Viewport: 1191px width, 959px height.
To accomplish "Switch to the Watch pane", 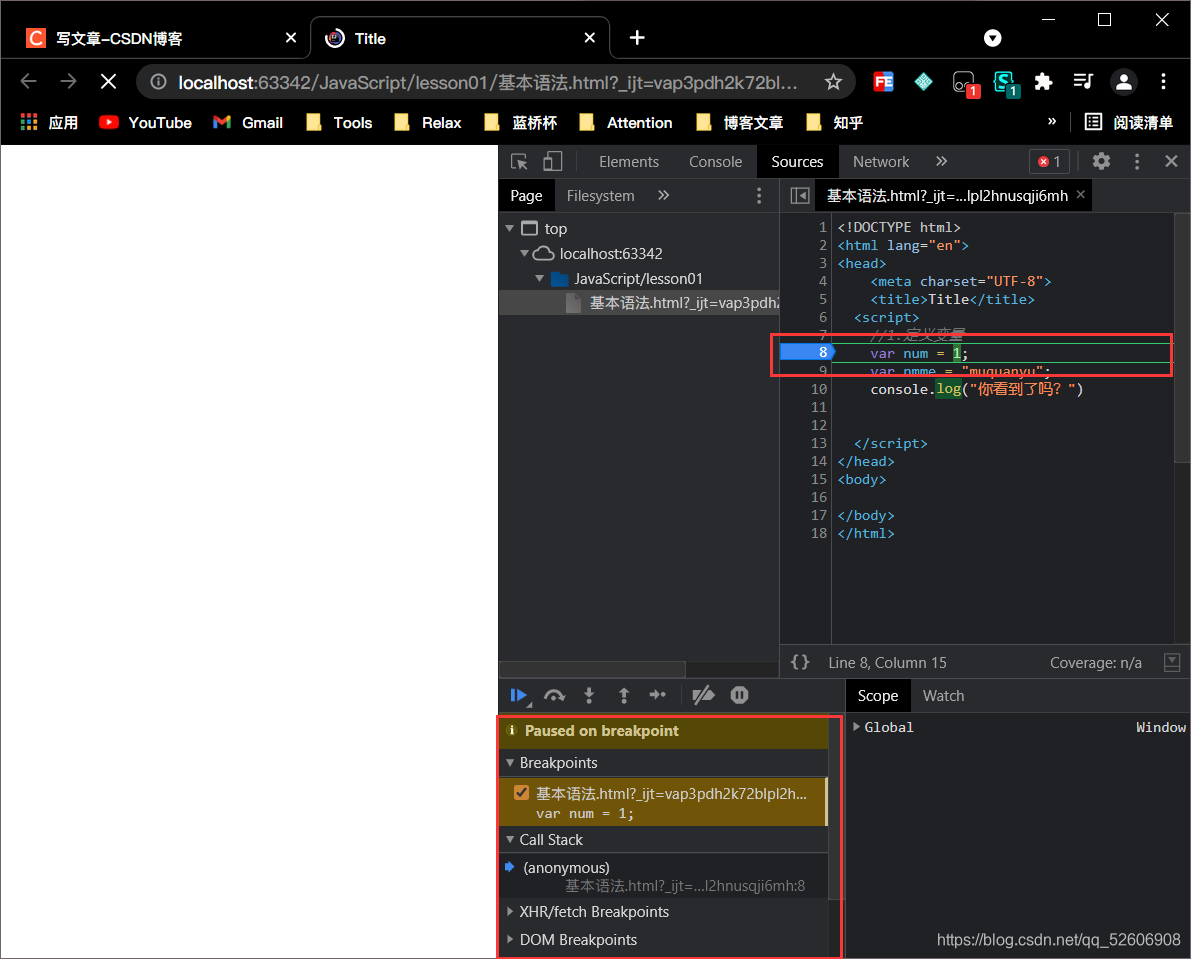I will 943,696.
